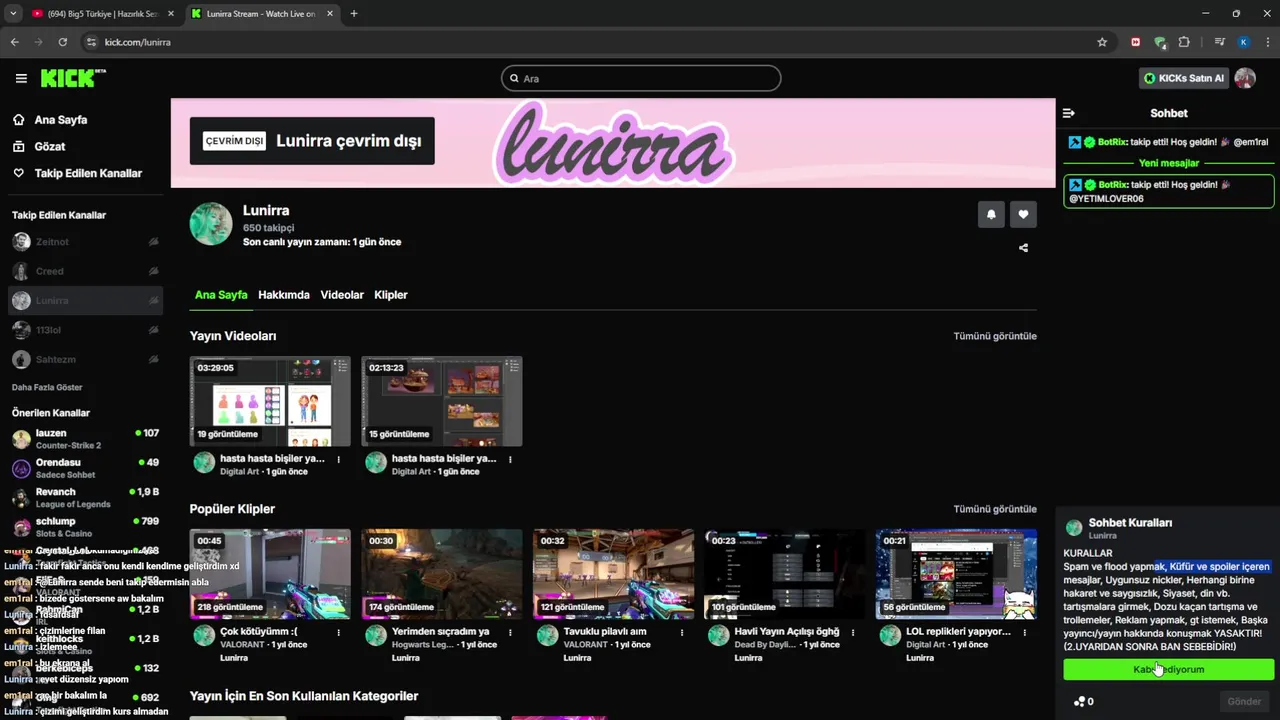This screenshot has height=720, width=1280.
Task: Open the 02:13:23 stream video thumbnail
Action: pyautogui.click(x=442, y=401)
